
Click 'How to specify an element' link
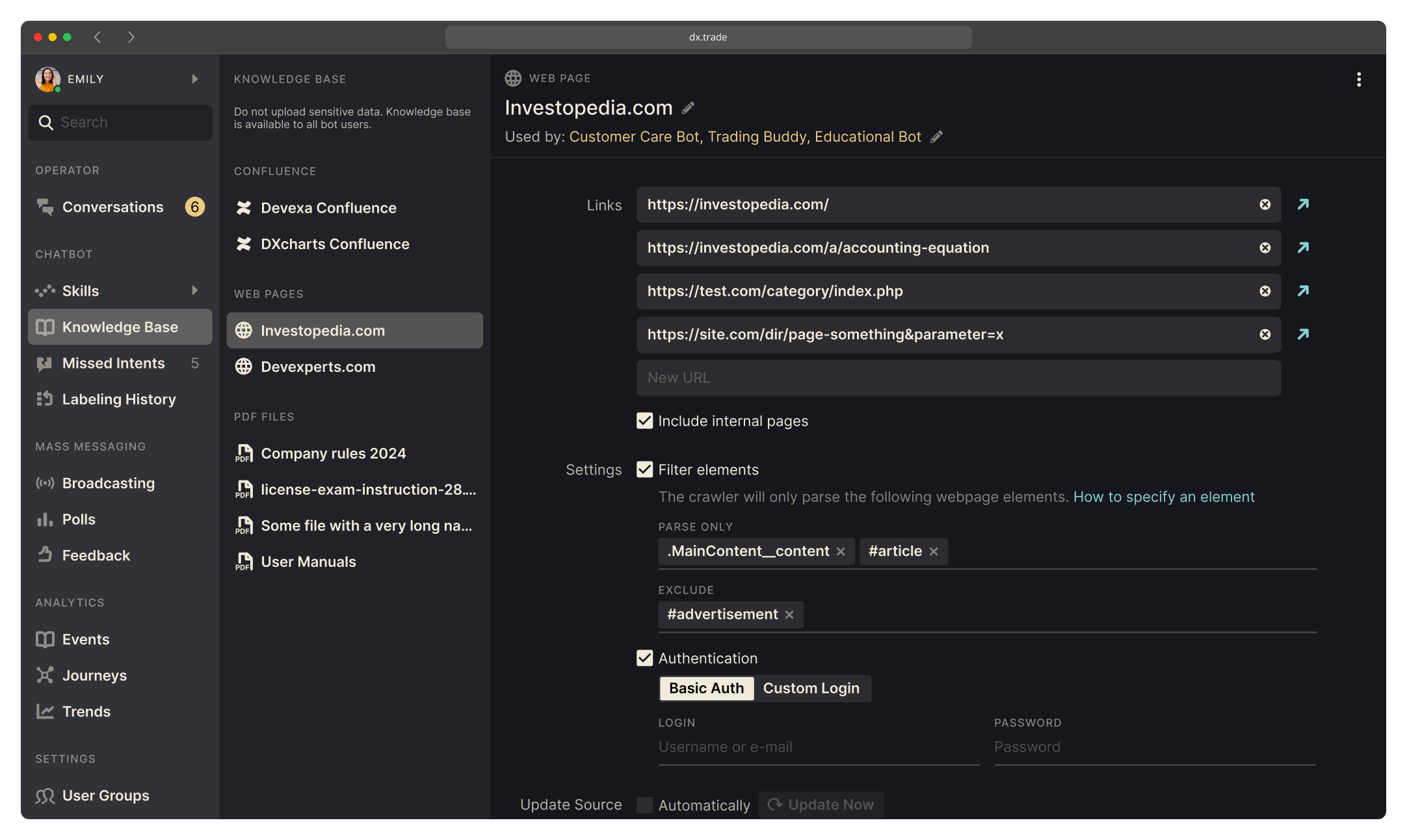click(1163, 497)
